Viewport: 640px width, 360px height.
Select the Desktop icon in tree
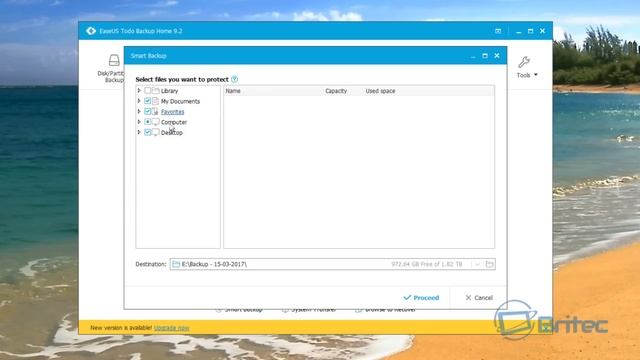coord(156,132)
